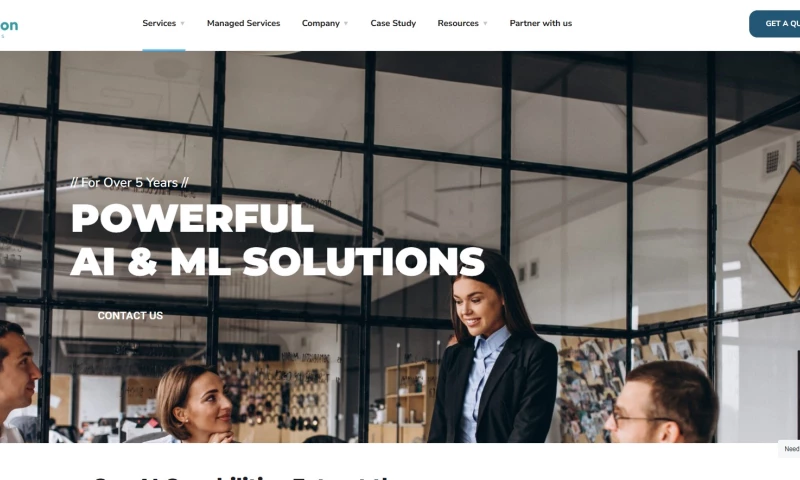
Task: Expand the Resources dropdown arrow
Action: coord(485,23)
